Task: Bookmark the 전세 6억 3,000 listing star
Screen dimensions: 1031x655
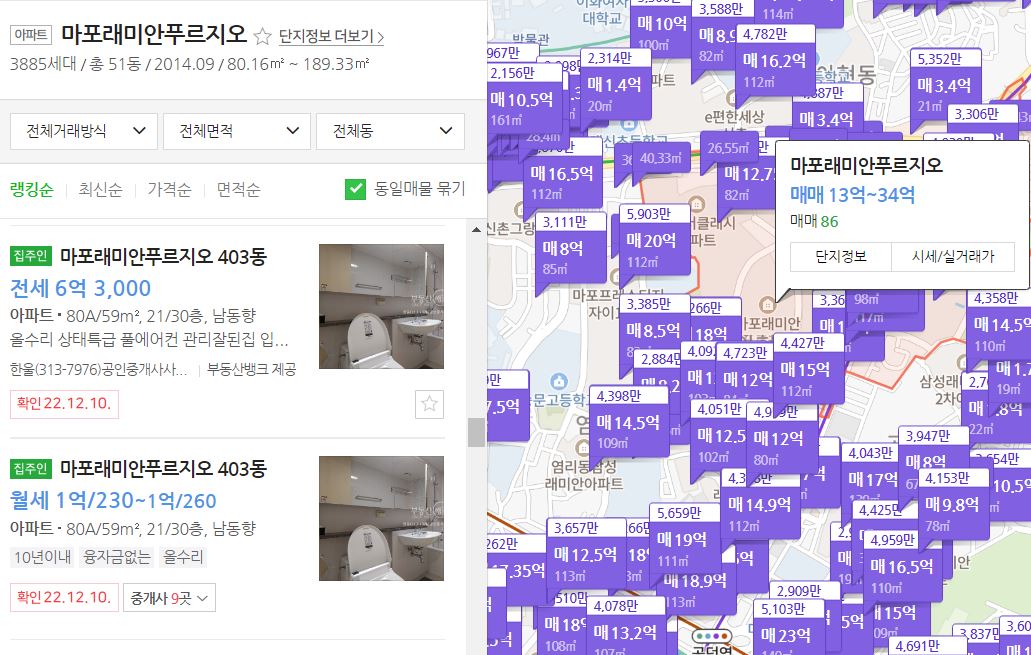Action: click(429, 404)
